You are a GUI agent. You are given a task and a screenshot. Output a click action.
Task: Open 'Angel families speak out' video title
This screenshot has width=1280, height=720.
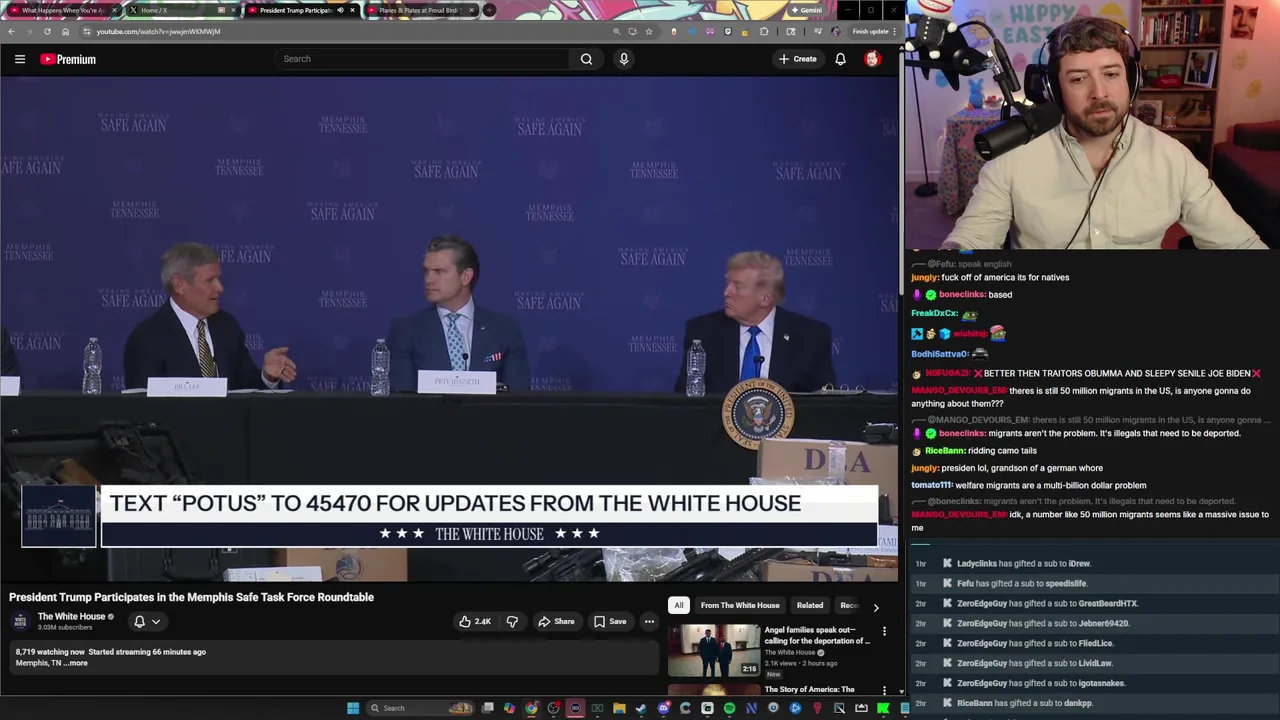pyautogui.click(x=817, y=635)
